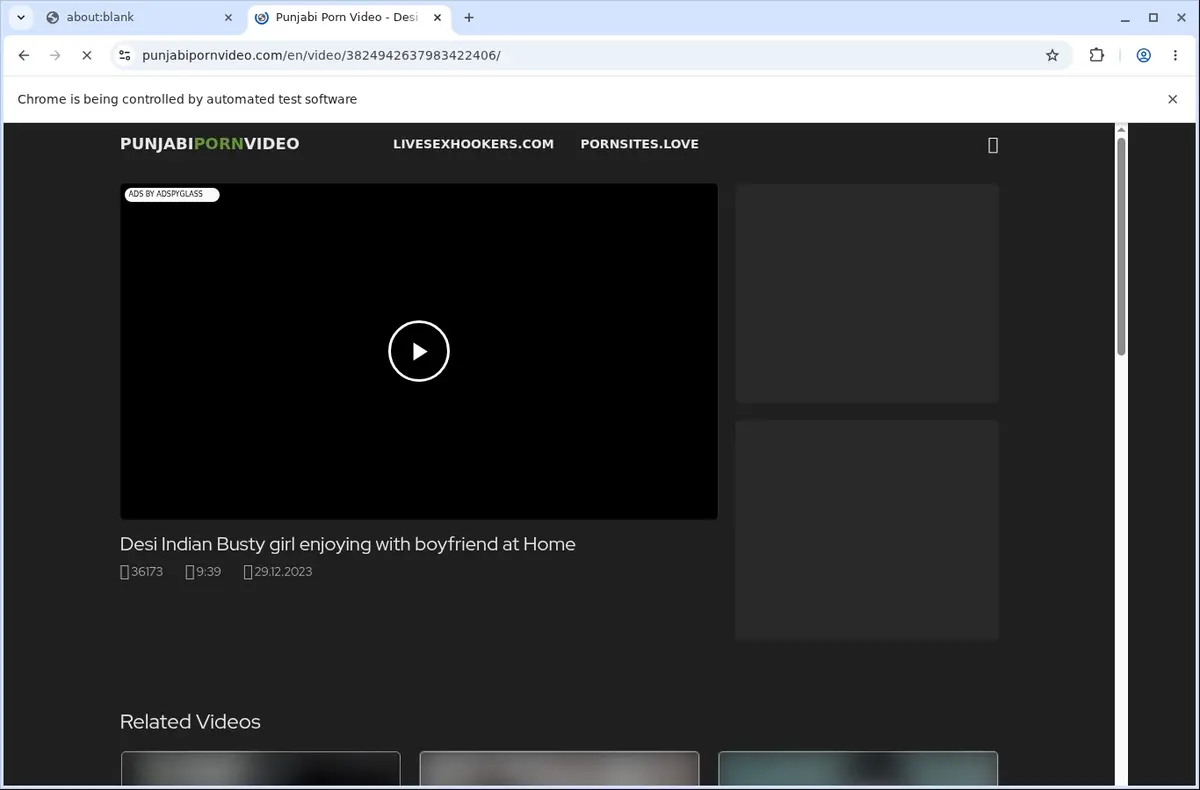Close the Punjabi Porn Video tab
1200x790 pixels.
point(436,17)
